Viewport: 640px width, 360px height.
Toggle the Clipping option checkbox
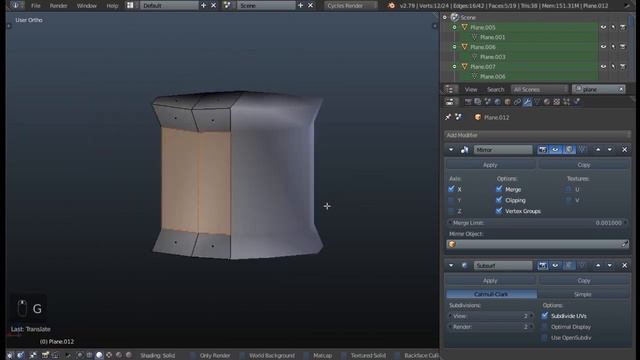499,200
